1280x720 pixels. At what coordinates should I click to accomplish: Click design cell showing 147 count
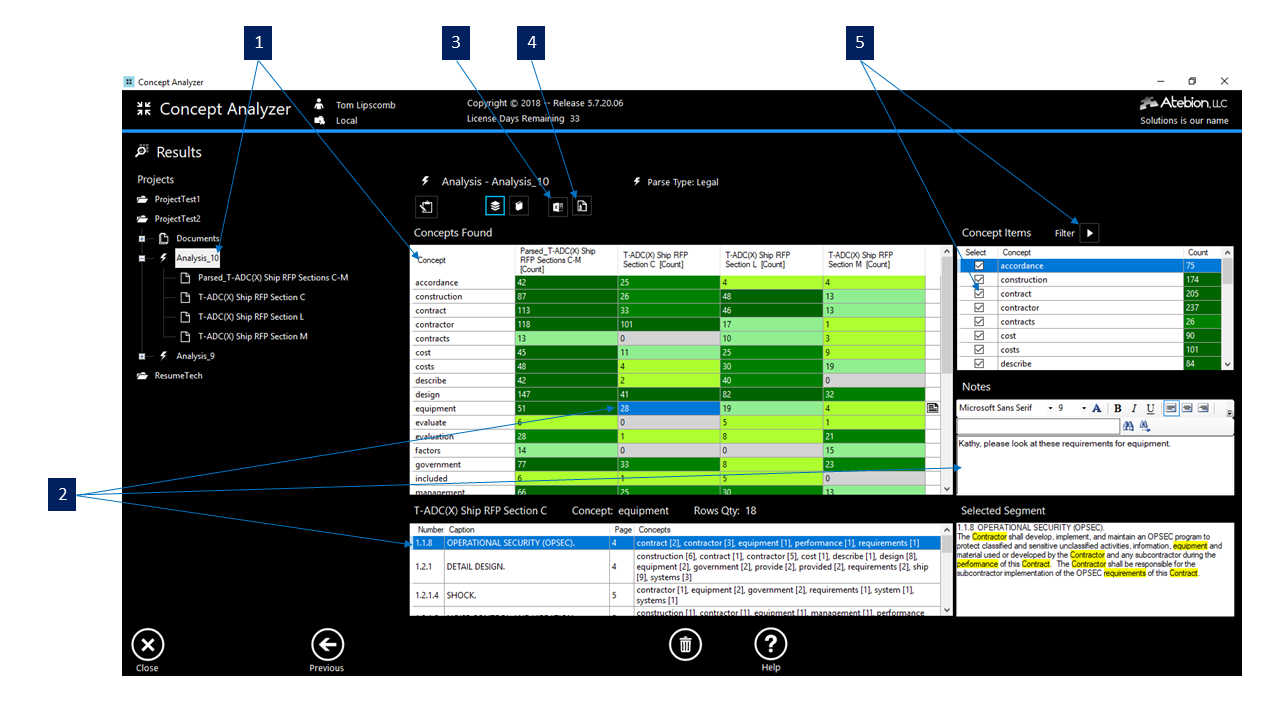click(x=565, y=394)
